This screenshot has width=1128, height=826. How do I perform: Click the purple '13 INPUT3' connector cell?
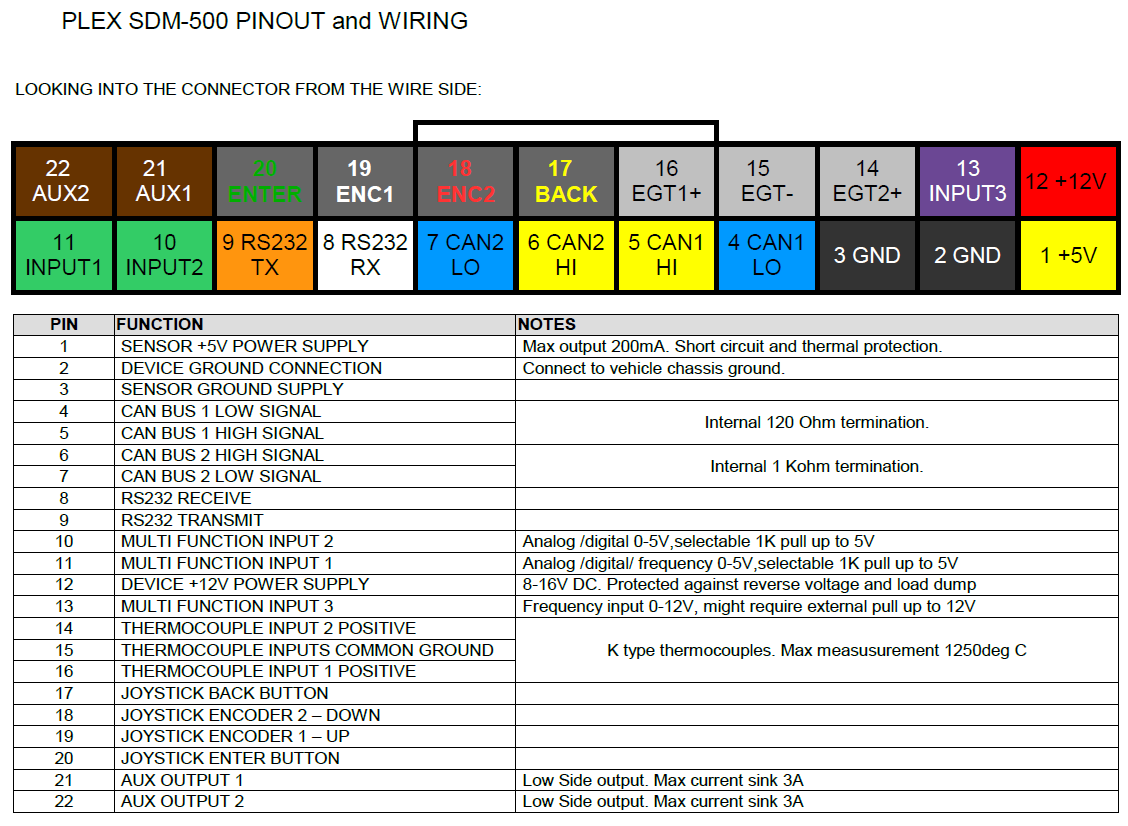[x=968, y=181]
